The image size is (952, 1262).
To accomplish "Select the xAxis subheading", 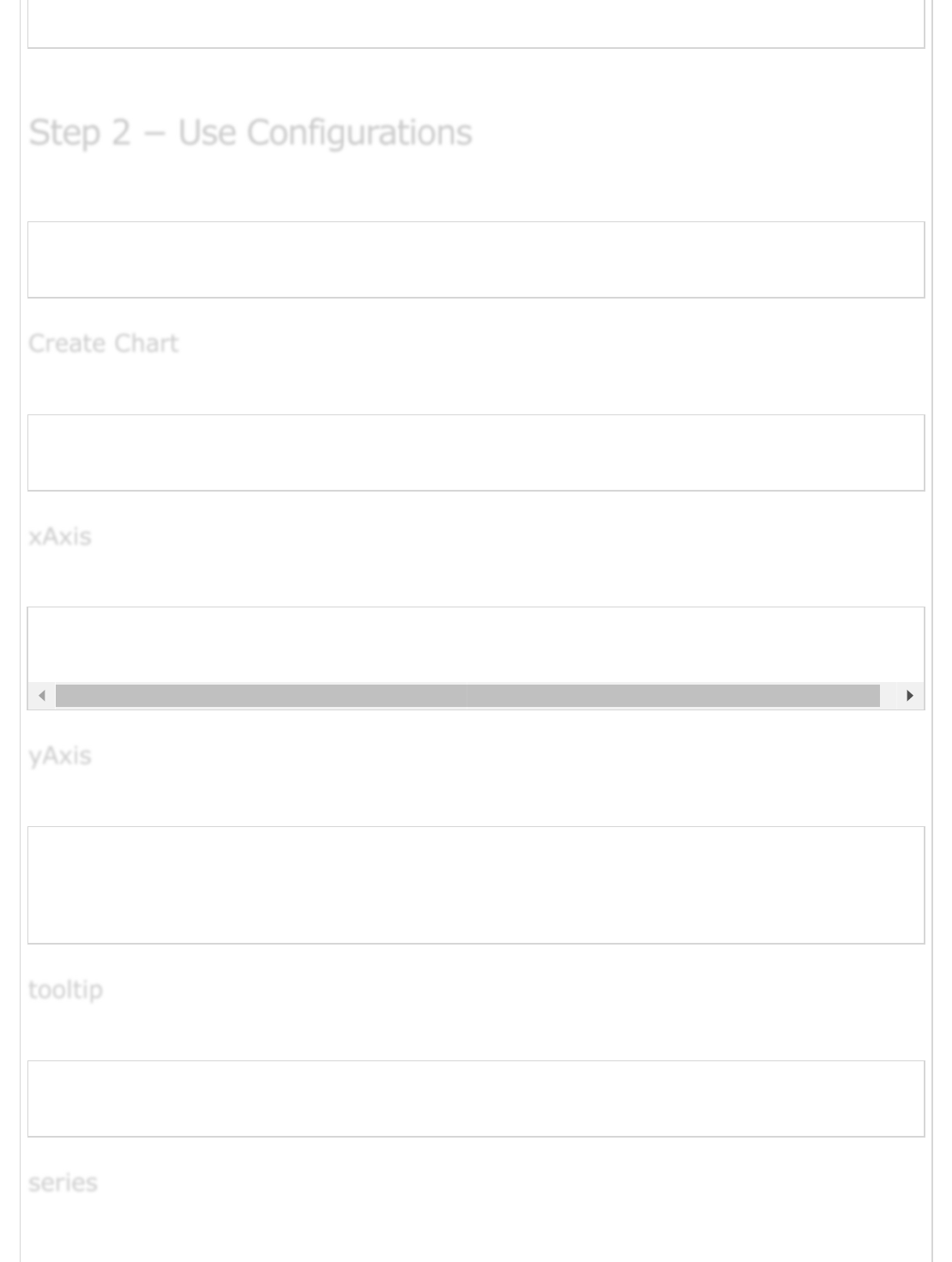I will 60,536.
